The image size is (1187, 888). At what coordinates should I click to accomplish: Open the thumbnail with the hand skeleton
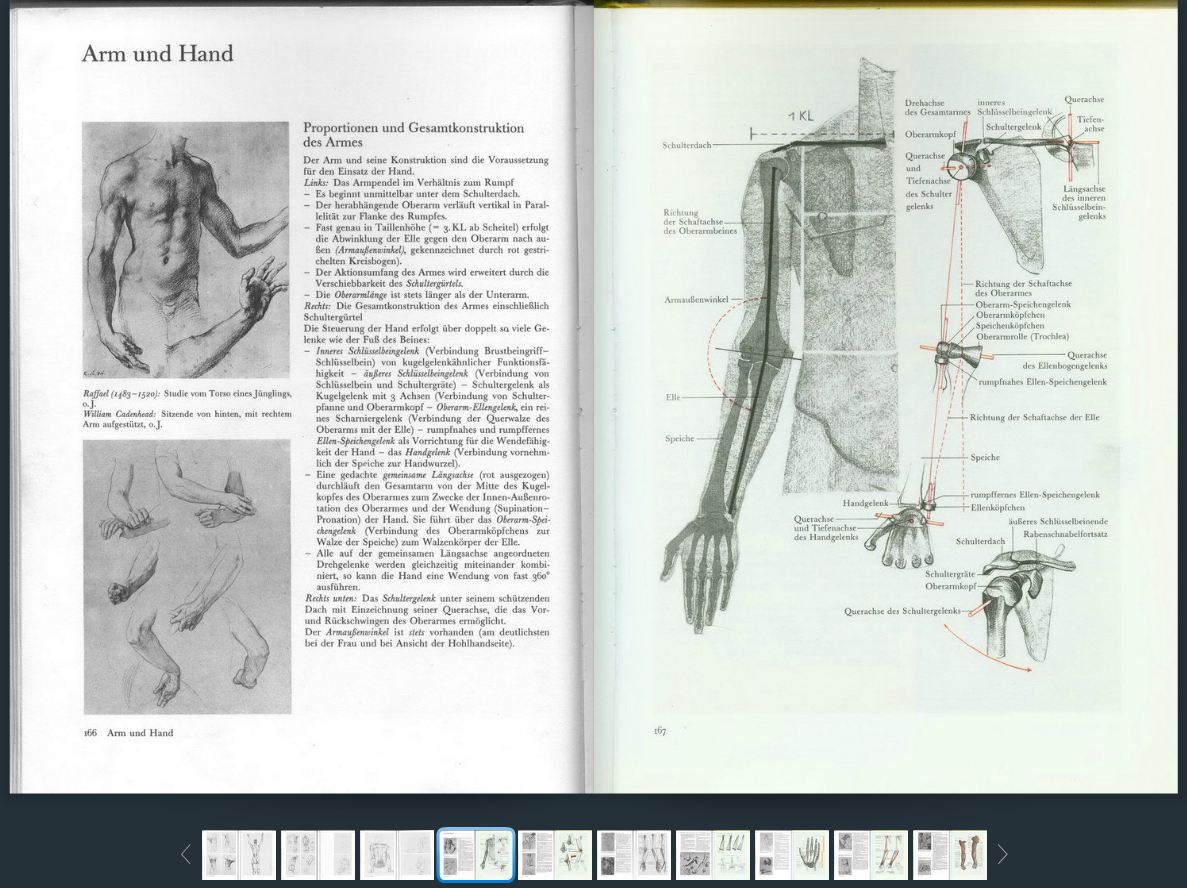(x=792, y=855)
